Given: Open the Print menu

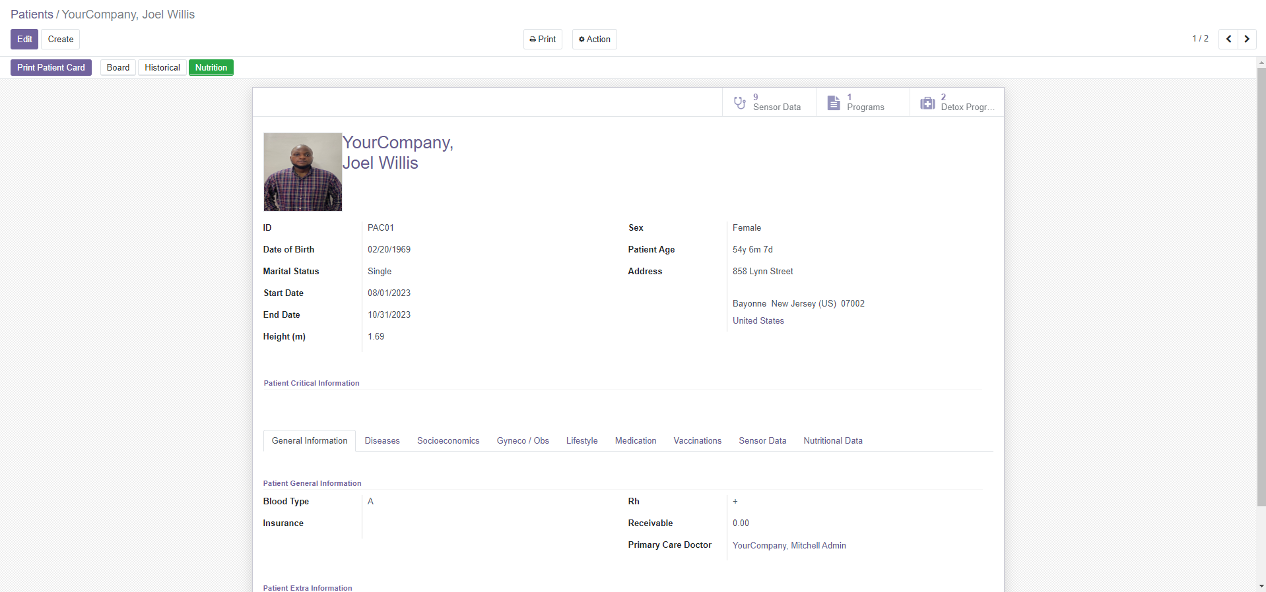Looking at the screenshot, I should click(x=543, y=39).
